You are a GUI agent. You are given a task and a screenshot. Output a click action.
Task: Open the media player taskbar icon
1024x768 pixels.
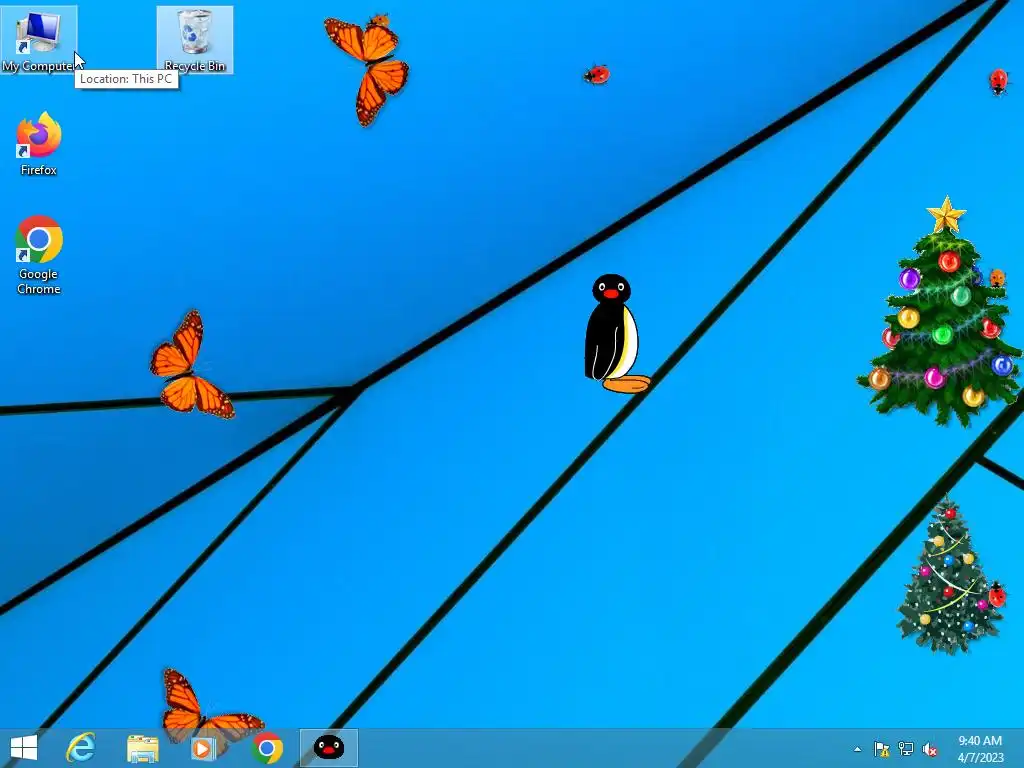[202, 748]
